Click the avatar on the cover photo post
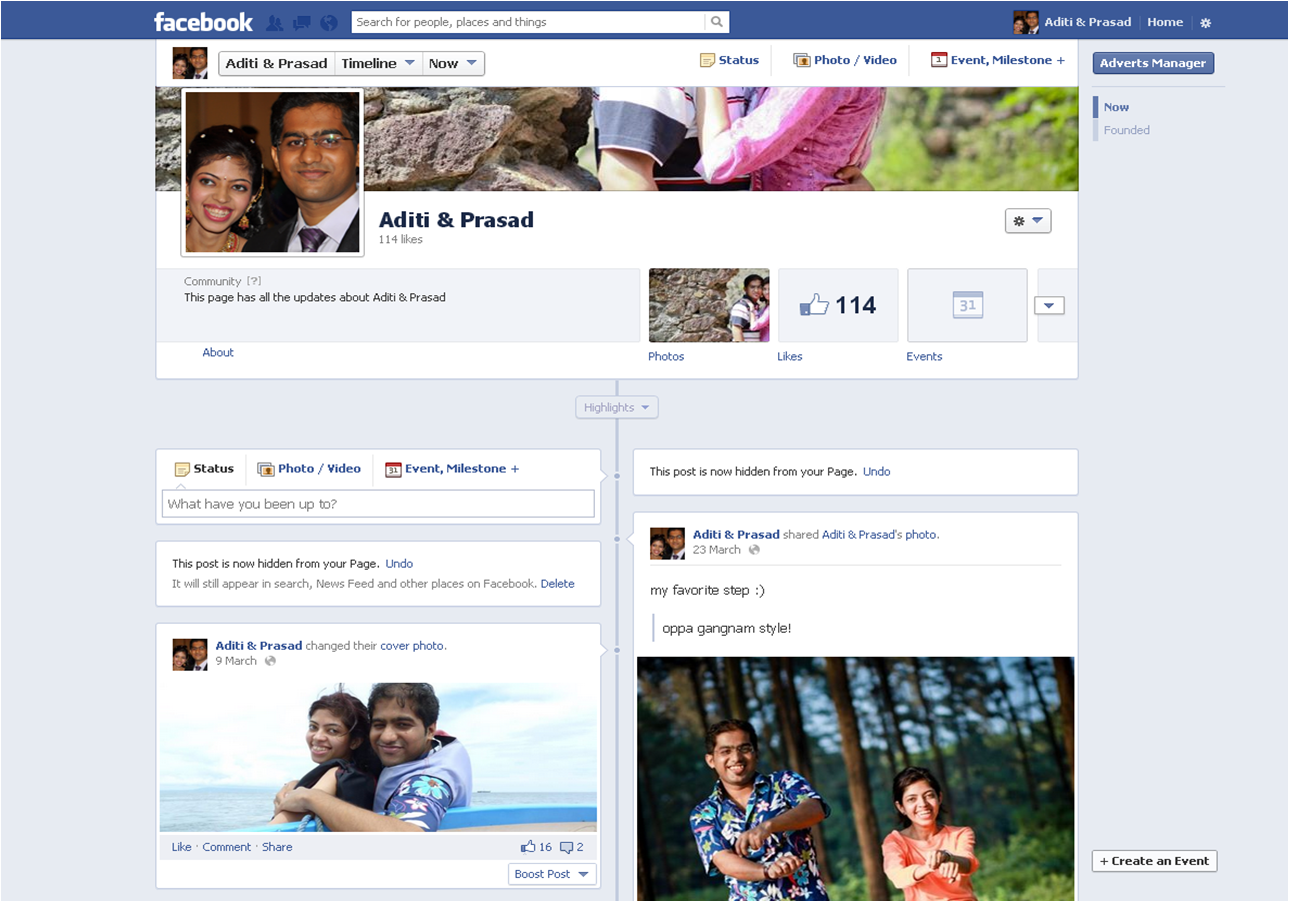Screen dimensions: 1289x902 pos(190,654)
